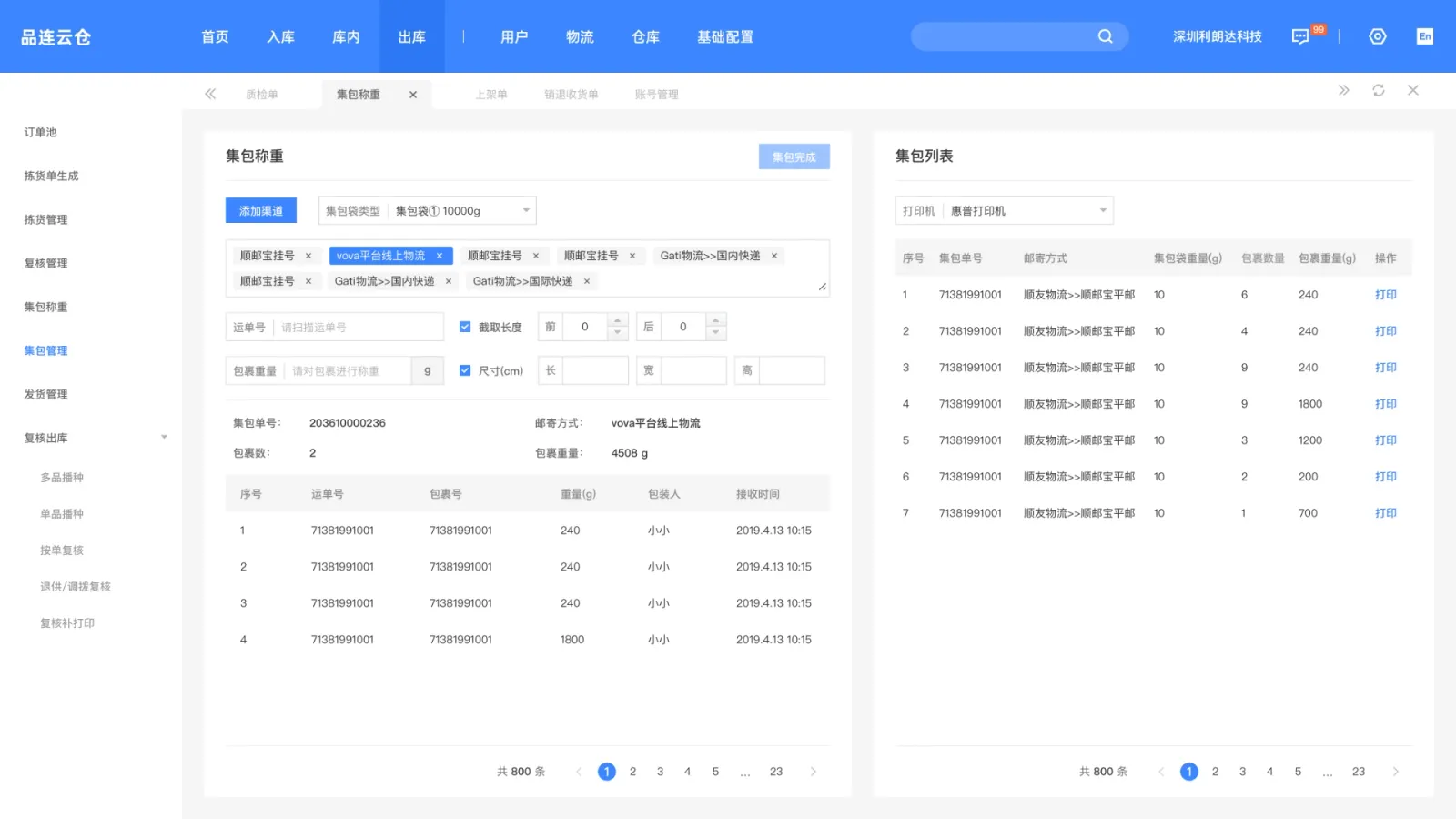The image size is (1456, 819).
Task: Open the 仓库 menu
Action: (645, 36)
